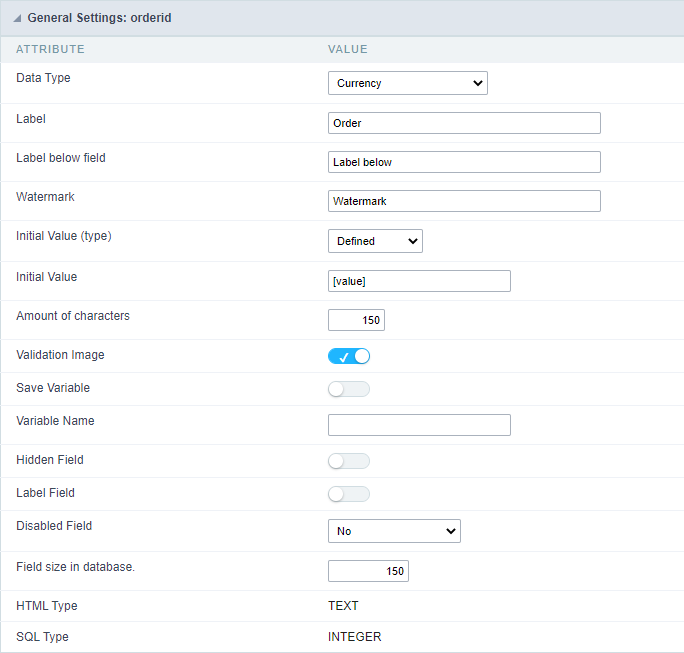This screenshot has width=684, height=653.
Task: Click the Amount of characters input
Action: click(356, 320)
